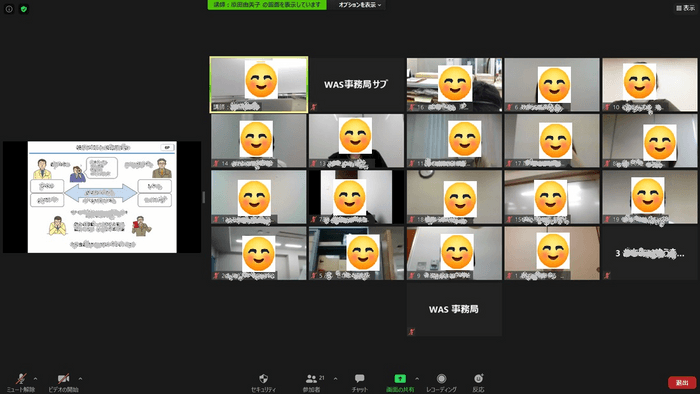Open the チャット chat icon
This screenshot has width=700, height=394.
(x=359, y=382)
